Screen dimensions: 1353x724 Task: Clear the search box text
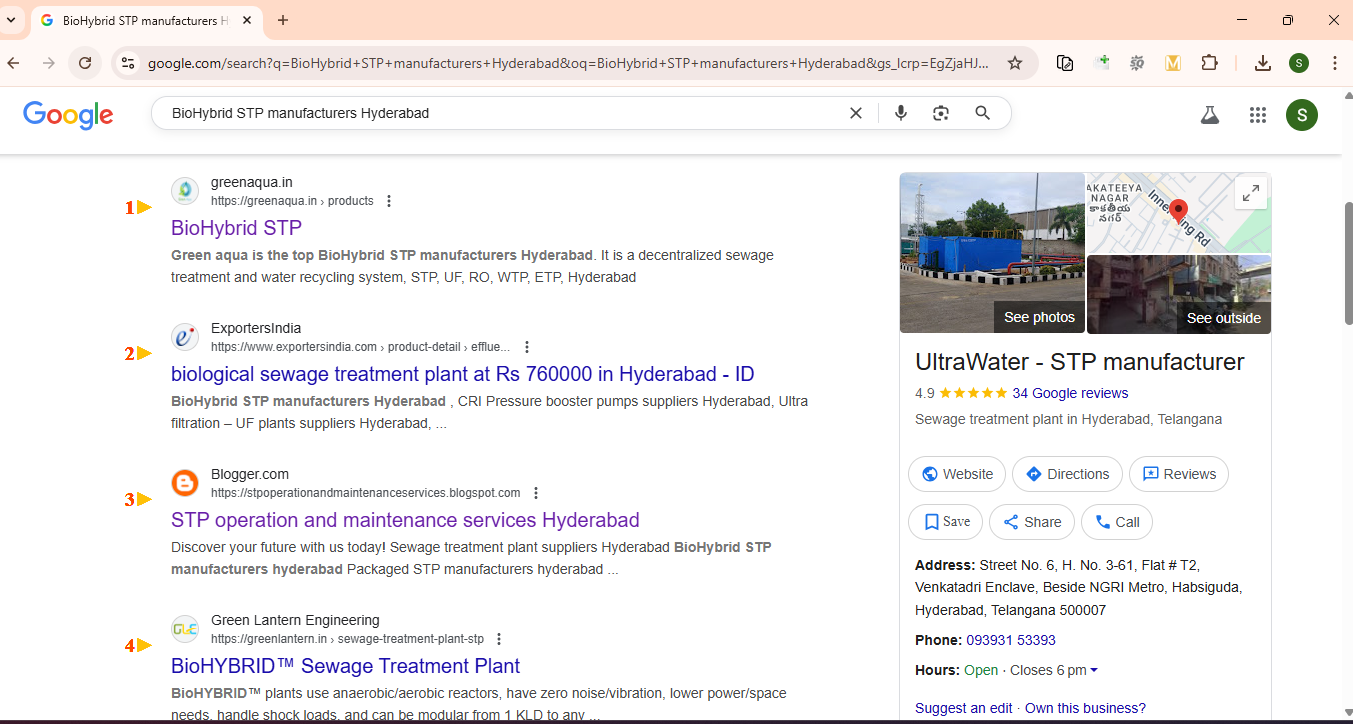856,113
